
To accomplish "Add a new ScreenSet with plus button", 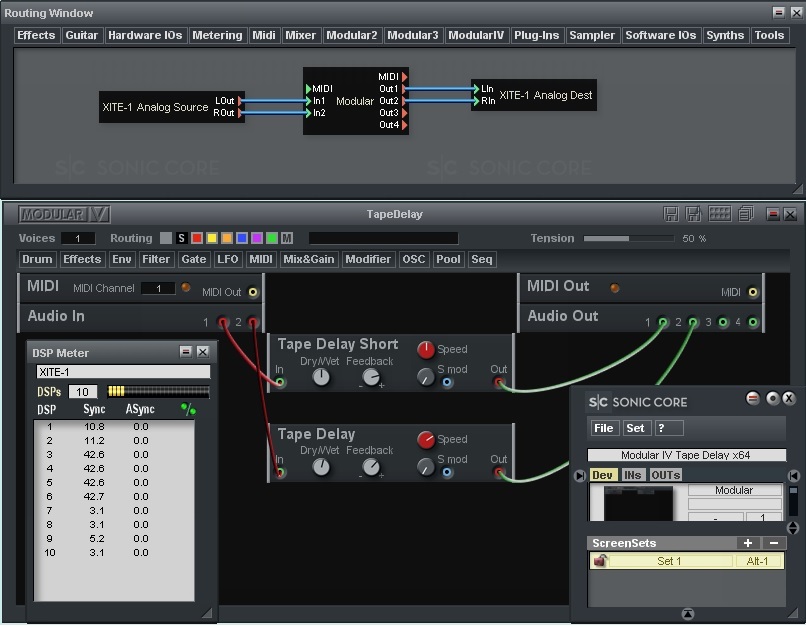I will point(747,543).
